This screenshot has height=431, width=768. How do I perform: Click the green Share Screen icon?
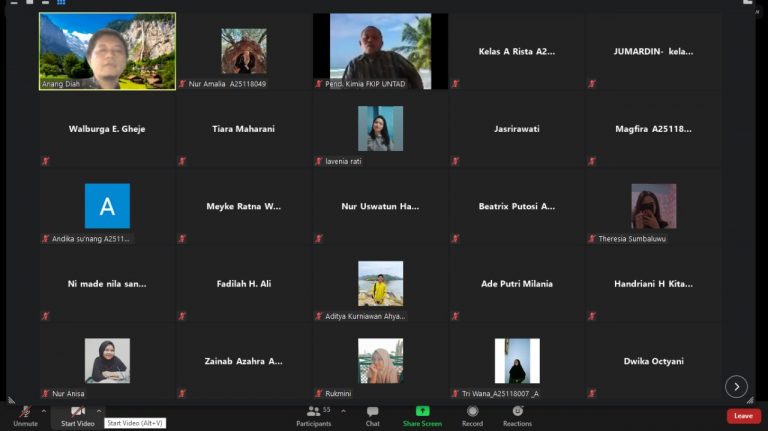point(422,411)
